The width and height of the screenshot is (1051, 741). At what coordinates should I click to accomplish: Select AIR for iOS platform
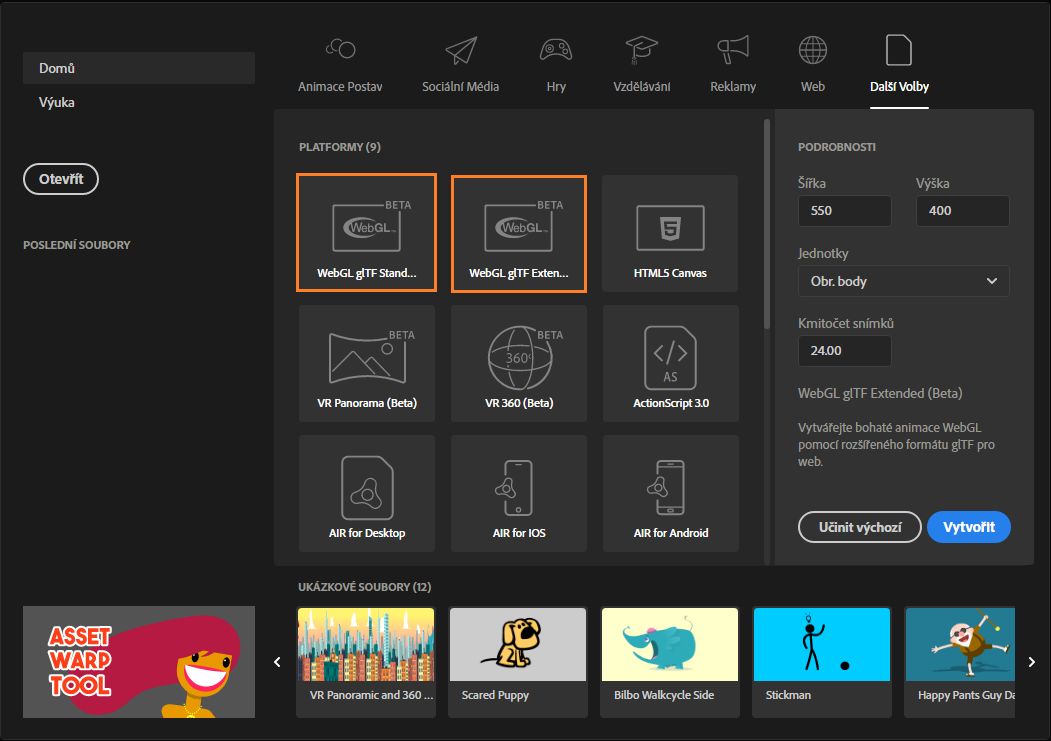pos(519,493)
